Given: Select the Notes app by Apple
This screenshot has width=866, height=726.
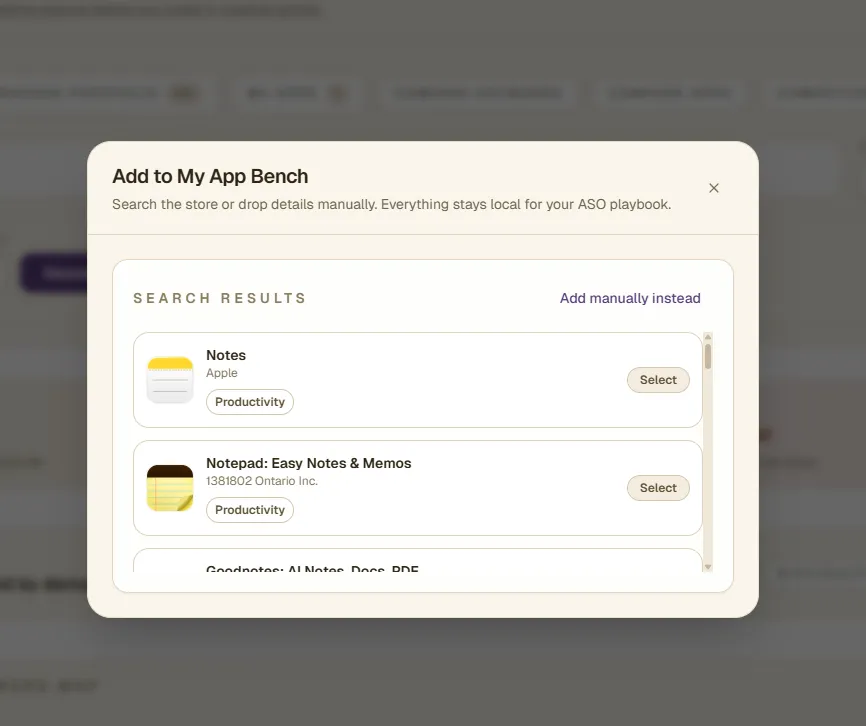Looking at the screenshot, I should [x=658, y=380].
